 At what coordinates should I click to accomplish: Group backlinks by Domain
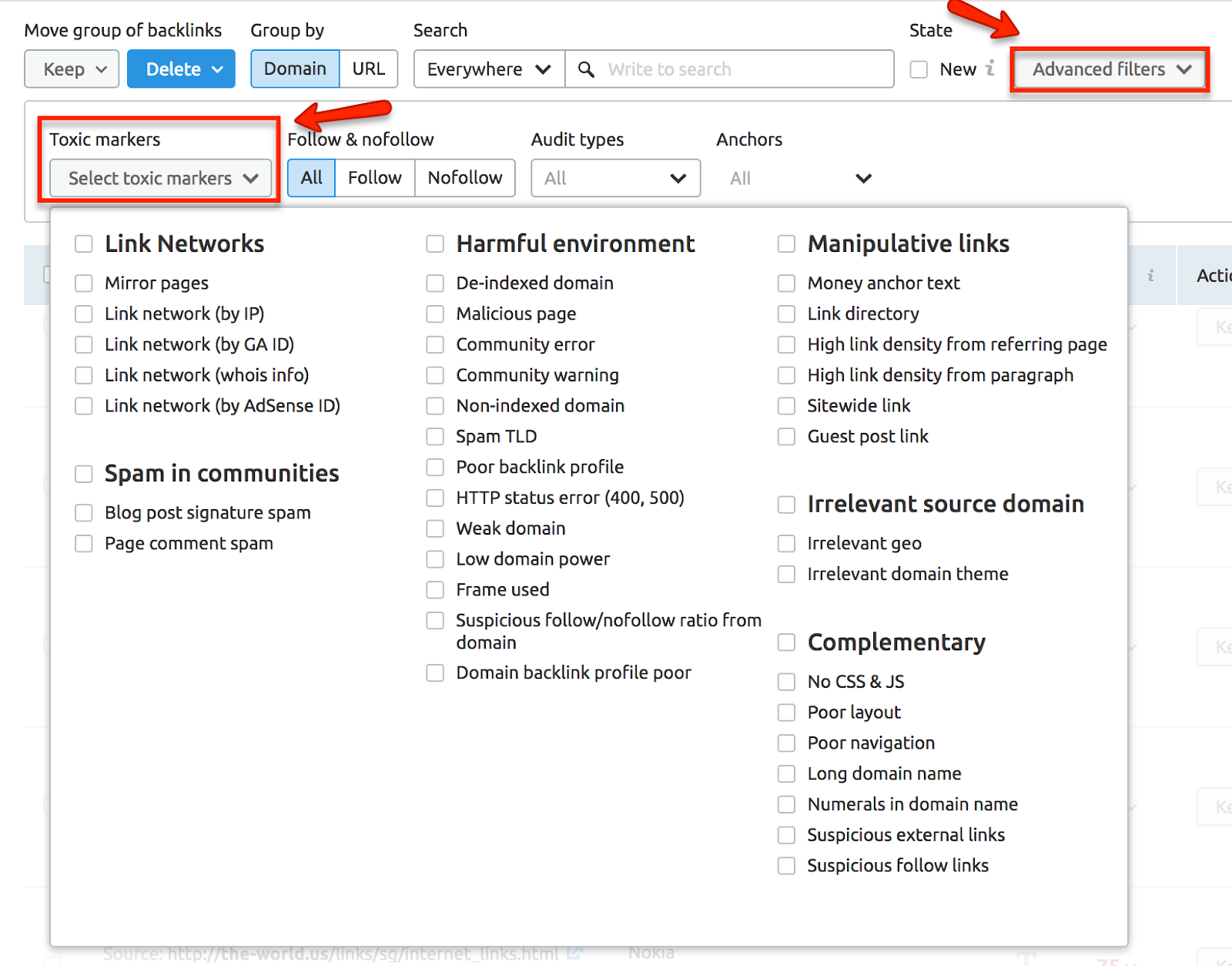pos(295,69)
